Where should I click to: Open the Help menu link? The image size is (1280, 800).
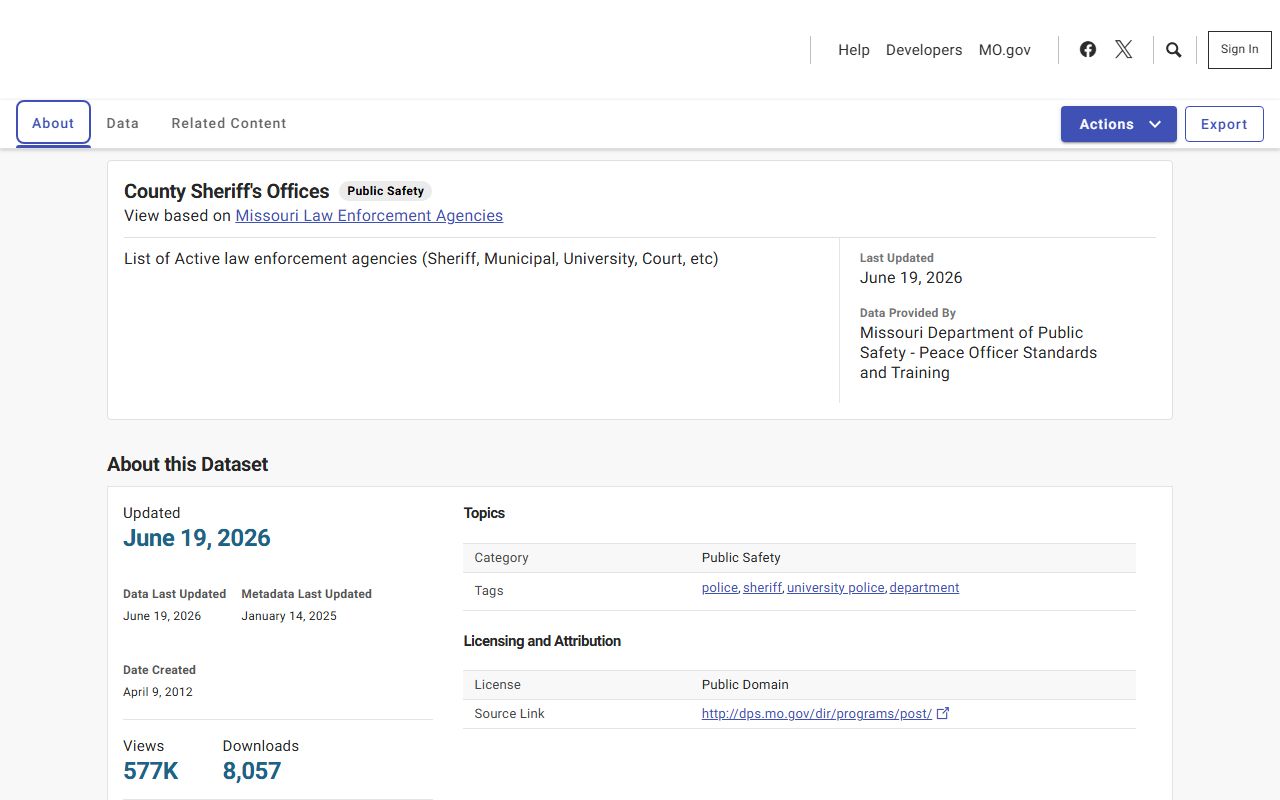pos(854,50)
